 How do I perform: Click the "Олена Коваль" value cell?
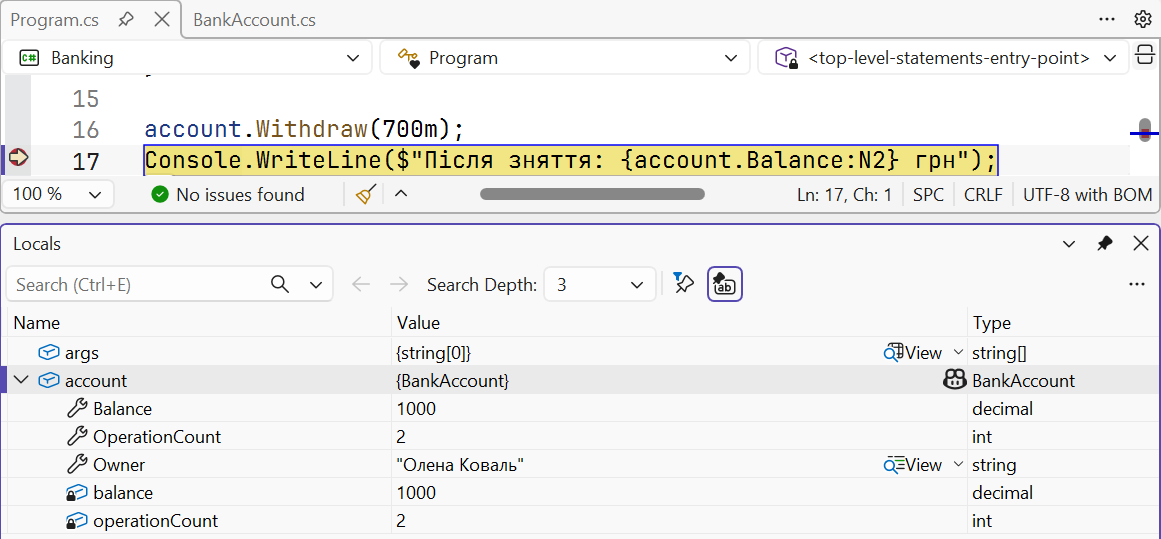(x=461, y=465)
